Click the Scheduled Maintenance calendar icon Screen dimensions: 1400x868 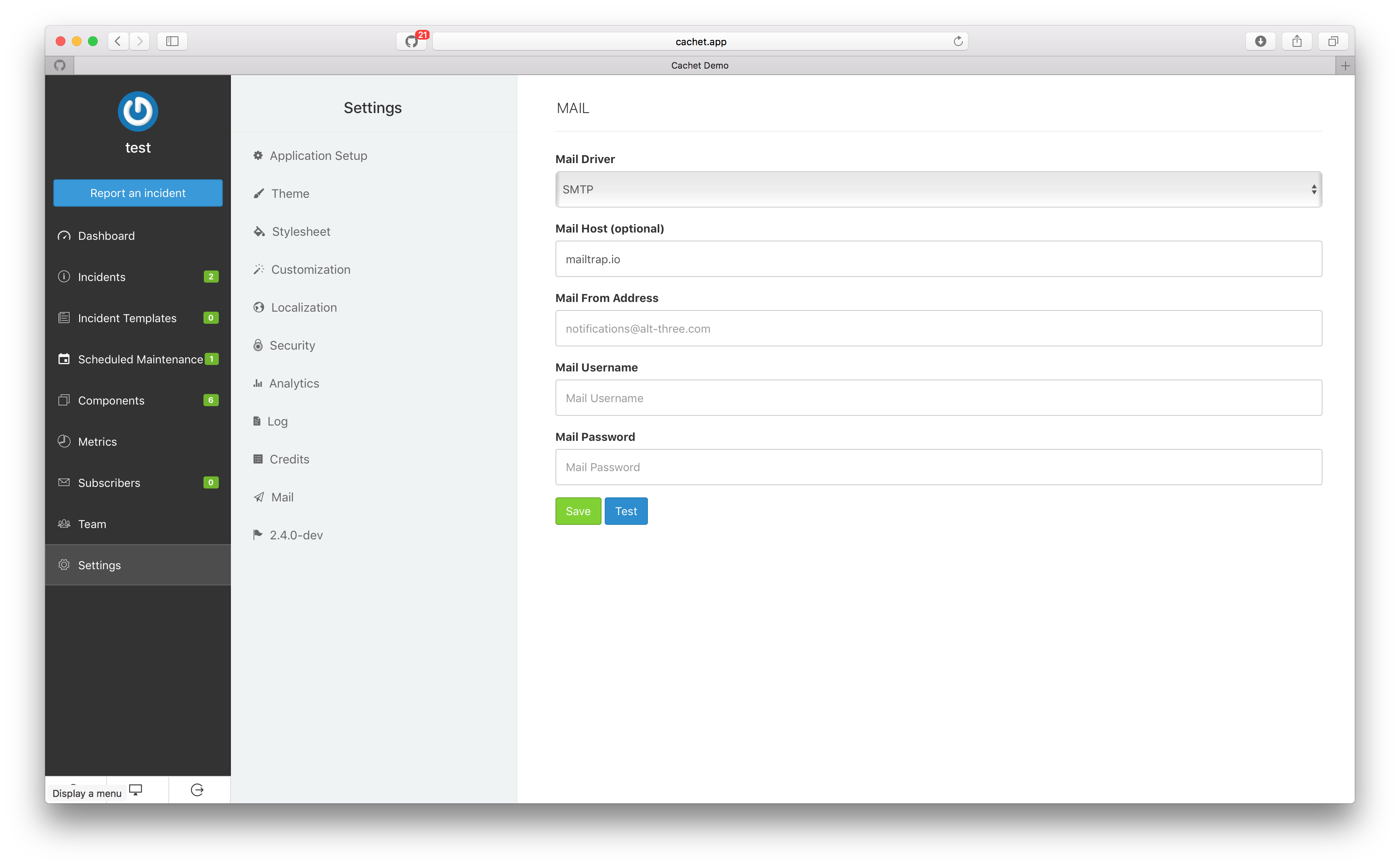(x=64, y=359)
